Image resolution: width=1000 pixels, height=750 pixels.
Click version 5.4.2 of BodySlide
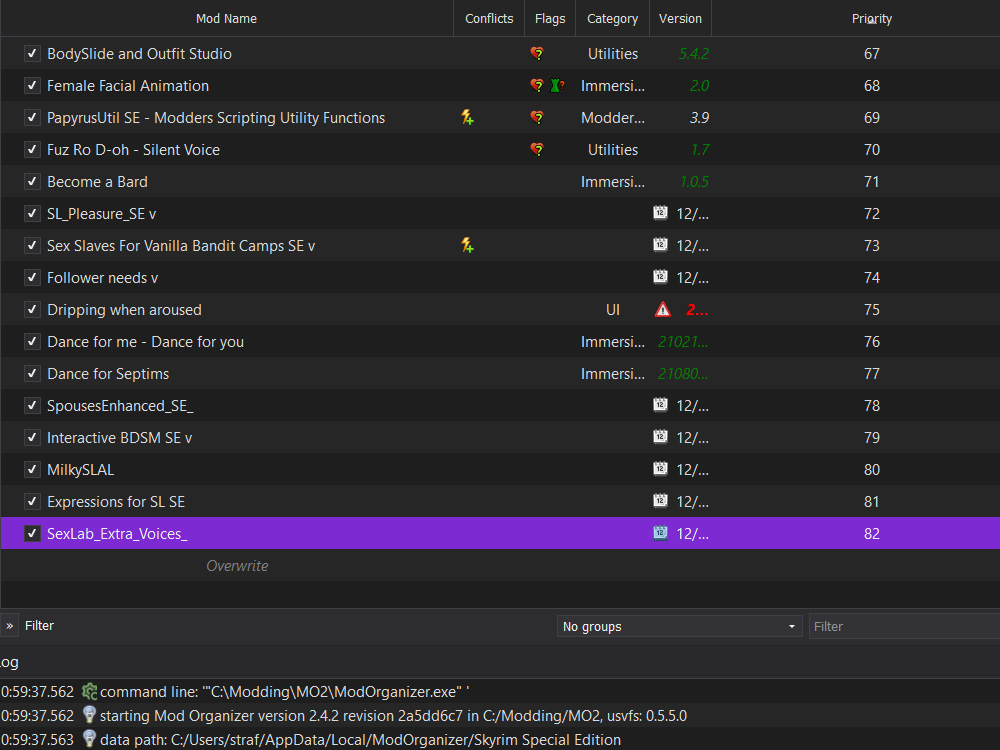coord(694,54)
